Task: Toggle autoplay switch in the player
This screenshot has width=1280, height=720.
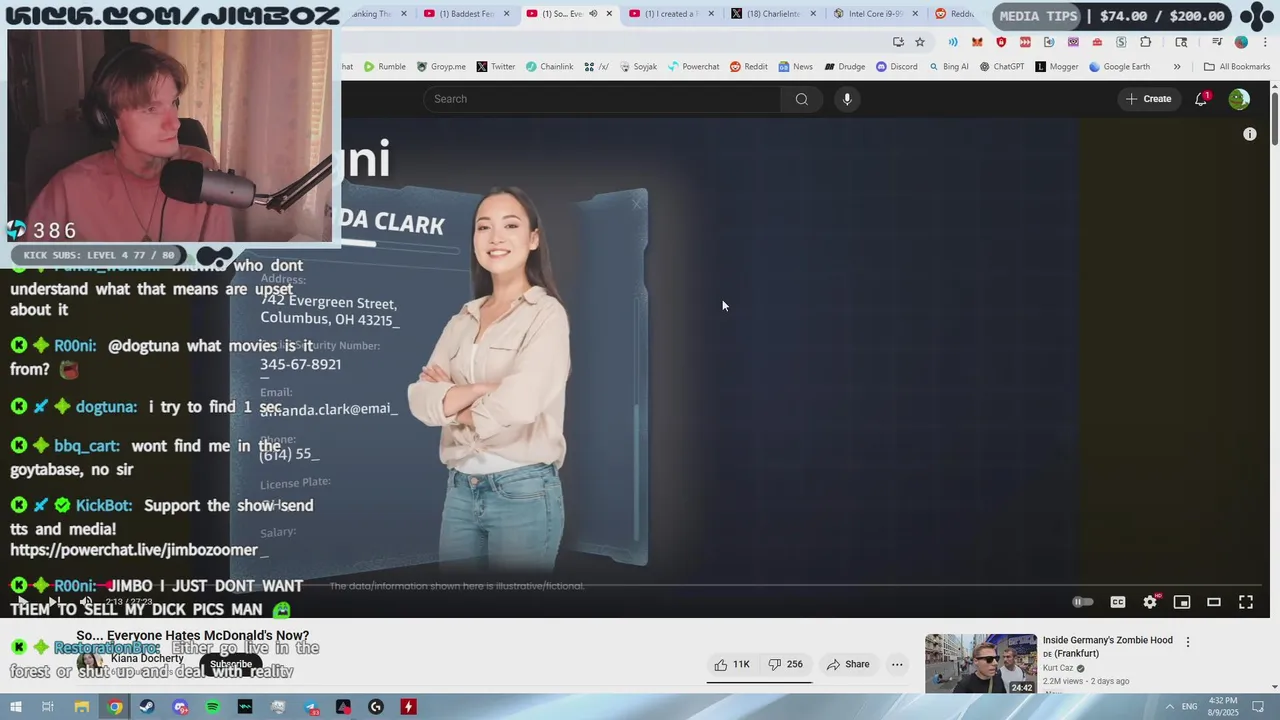Action: (x=1083, y=602)
